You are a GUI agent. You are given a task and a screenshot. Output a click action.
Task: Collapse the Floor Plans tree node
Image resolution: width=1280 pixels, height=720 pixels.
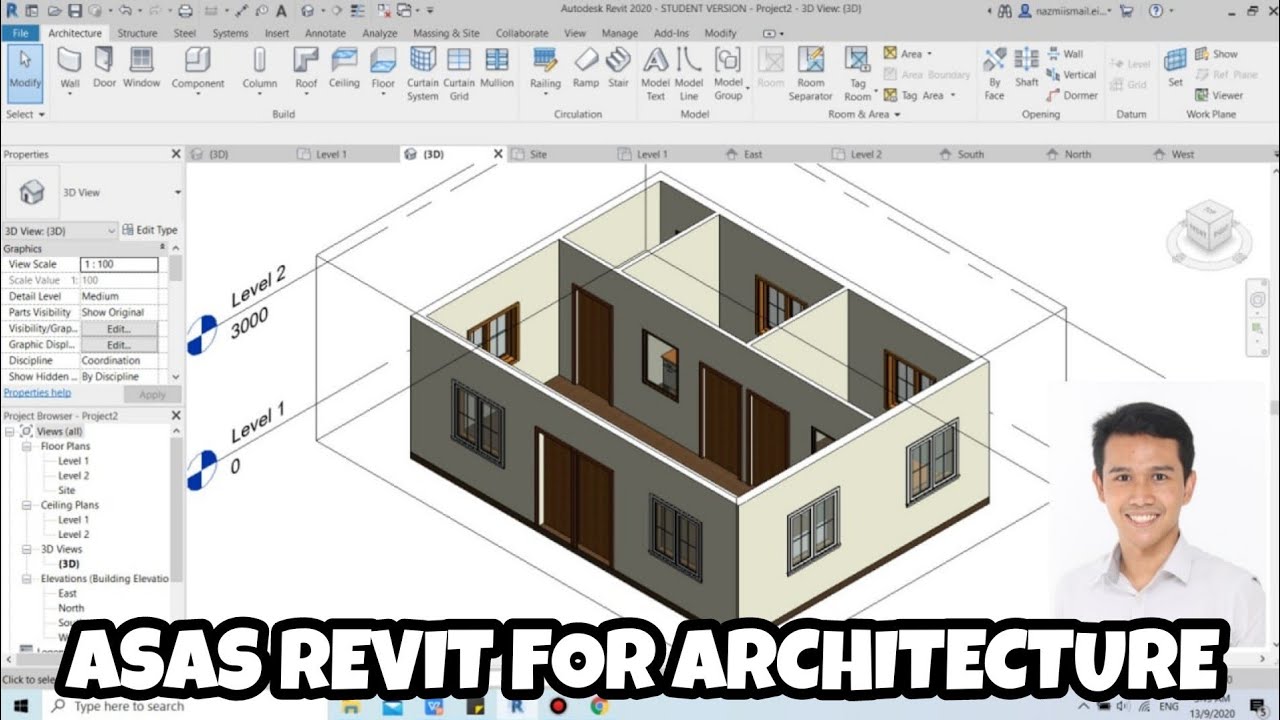(28, 446)
